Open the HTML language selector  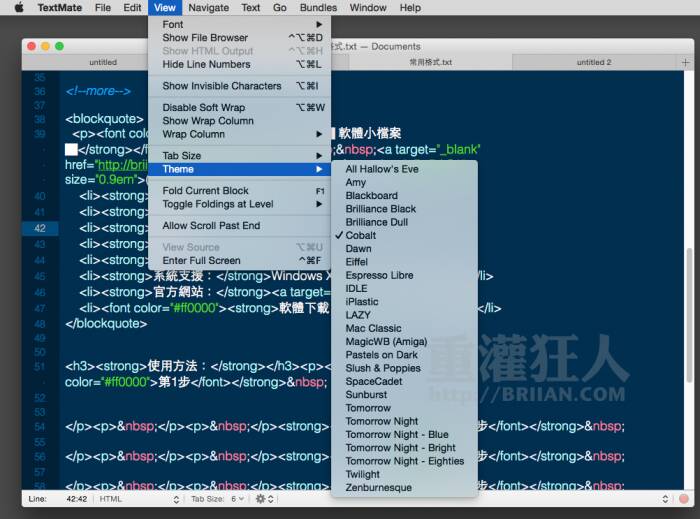[139, 499]
